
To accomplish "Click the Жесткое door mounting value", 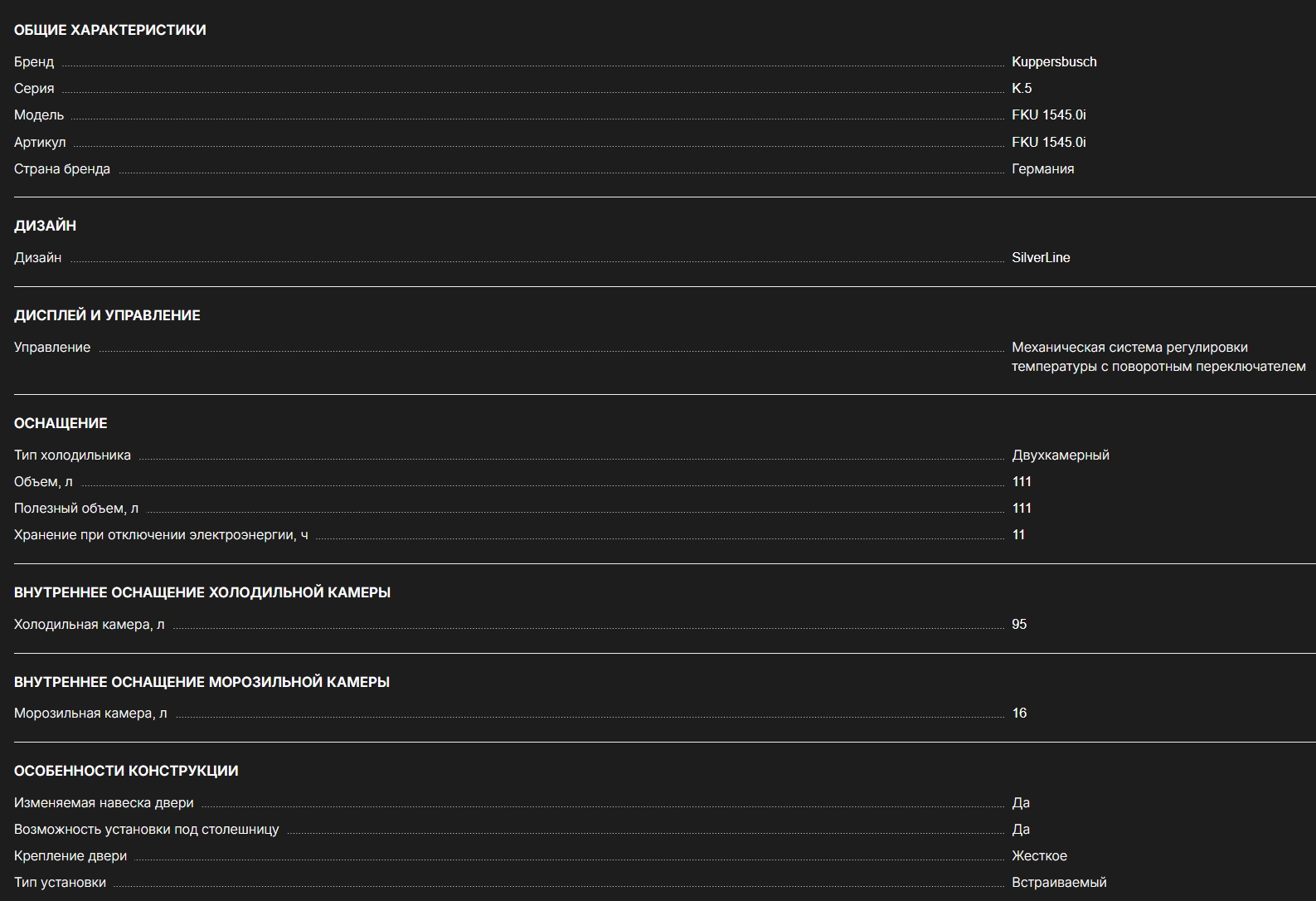I will tap(1039, 856).
